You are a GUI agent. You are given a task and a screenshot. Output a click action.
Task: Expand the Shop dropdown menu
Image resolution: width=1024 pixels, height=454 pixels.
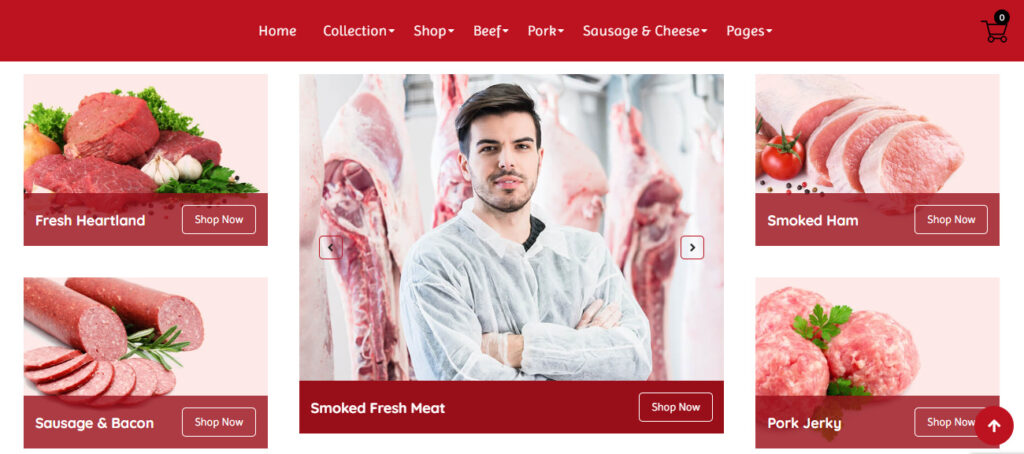coord(434,31)
